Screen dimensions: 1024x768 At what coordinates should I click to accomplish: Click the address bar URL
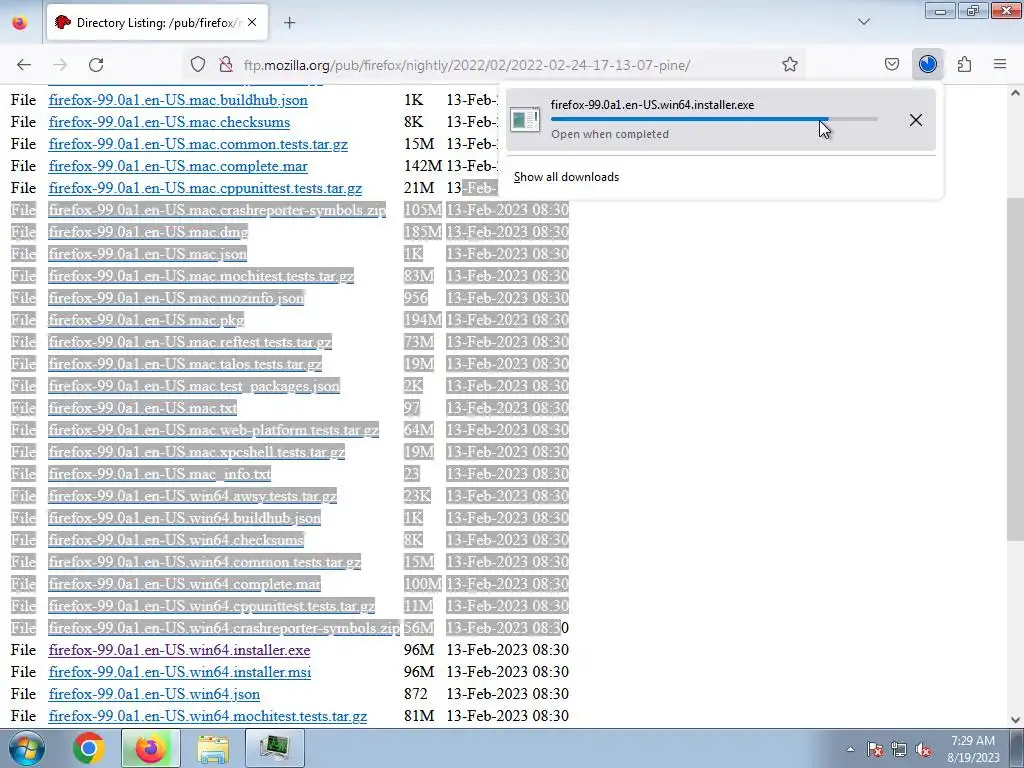point(467,65)
